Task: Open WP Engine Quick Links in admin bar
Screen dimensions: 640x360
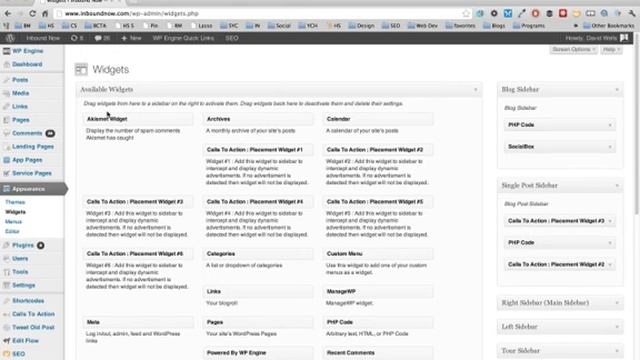Action: pyautogui.click(x=183, y=38)
